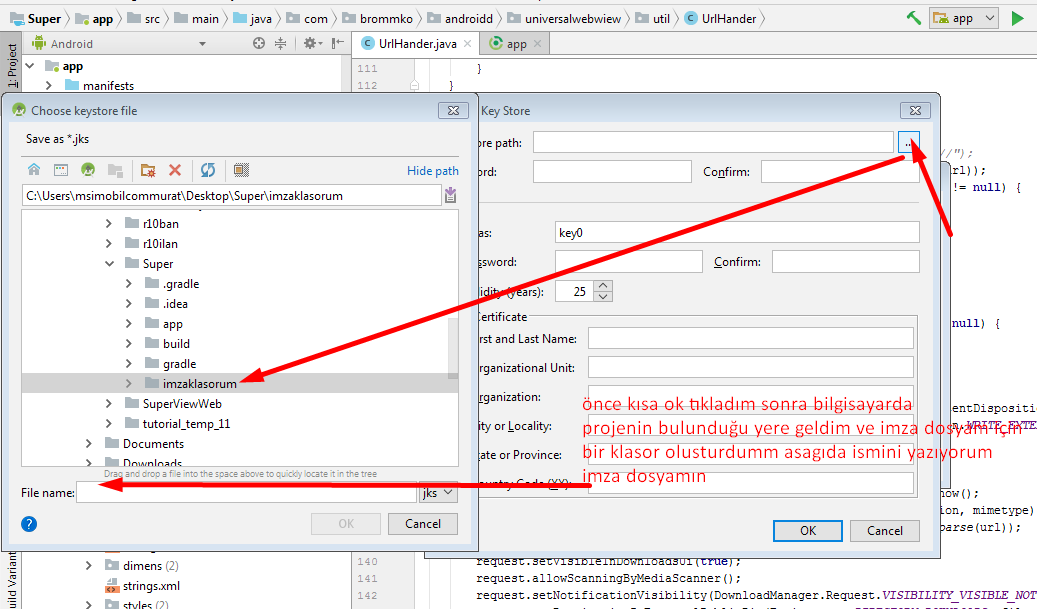Expand the Documents folder
The image size is (1037, 609).
89,443
